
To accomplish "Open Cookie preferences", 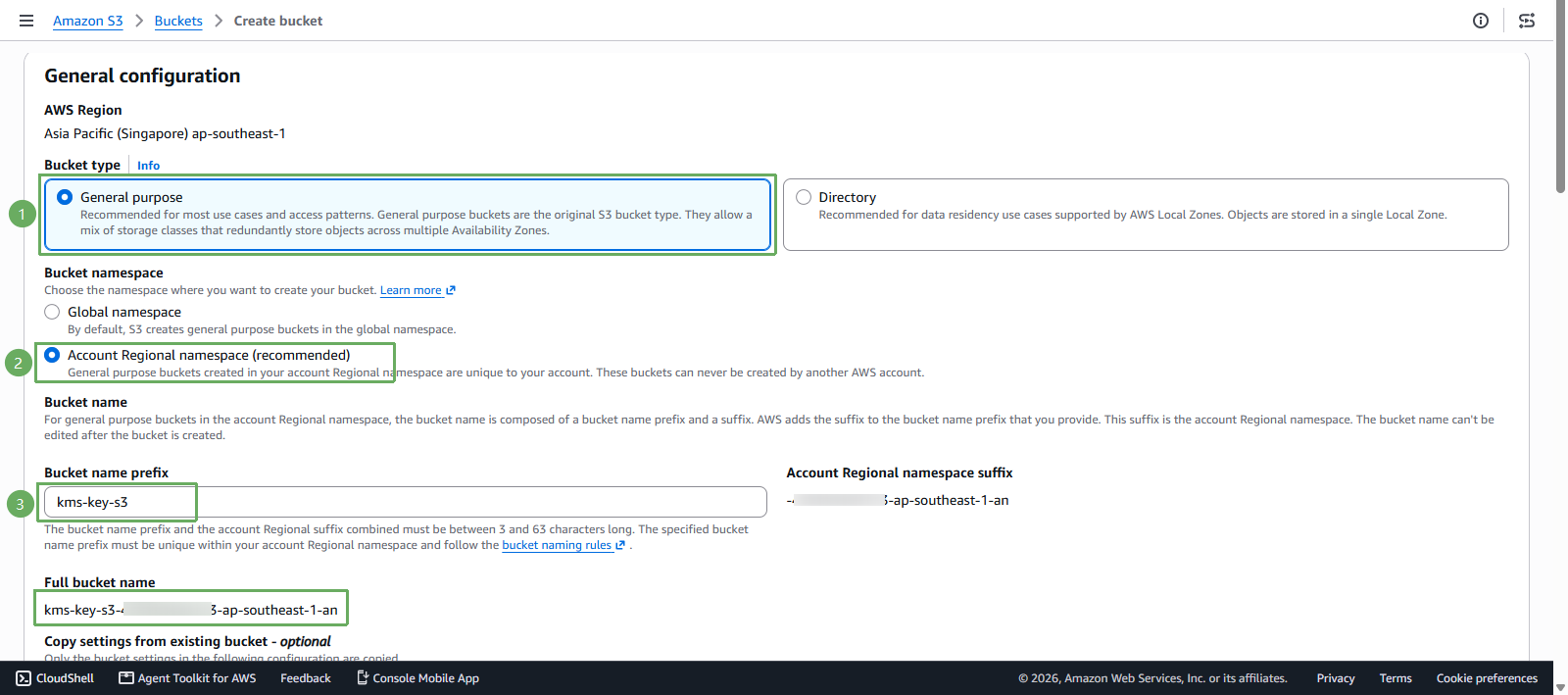I will (1487, 678).
